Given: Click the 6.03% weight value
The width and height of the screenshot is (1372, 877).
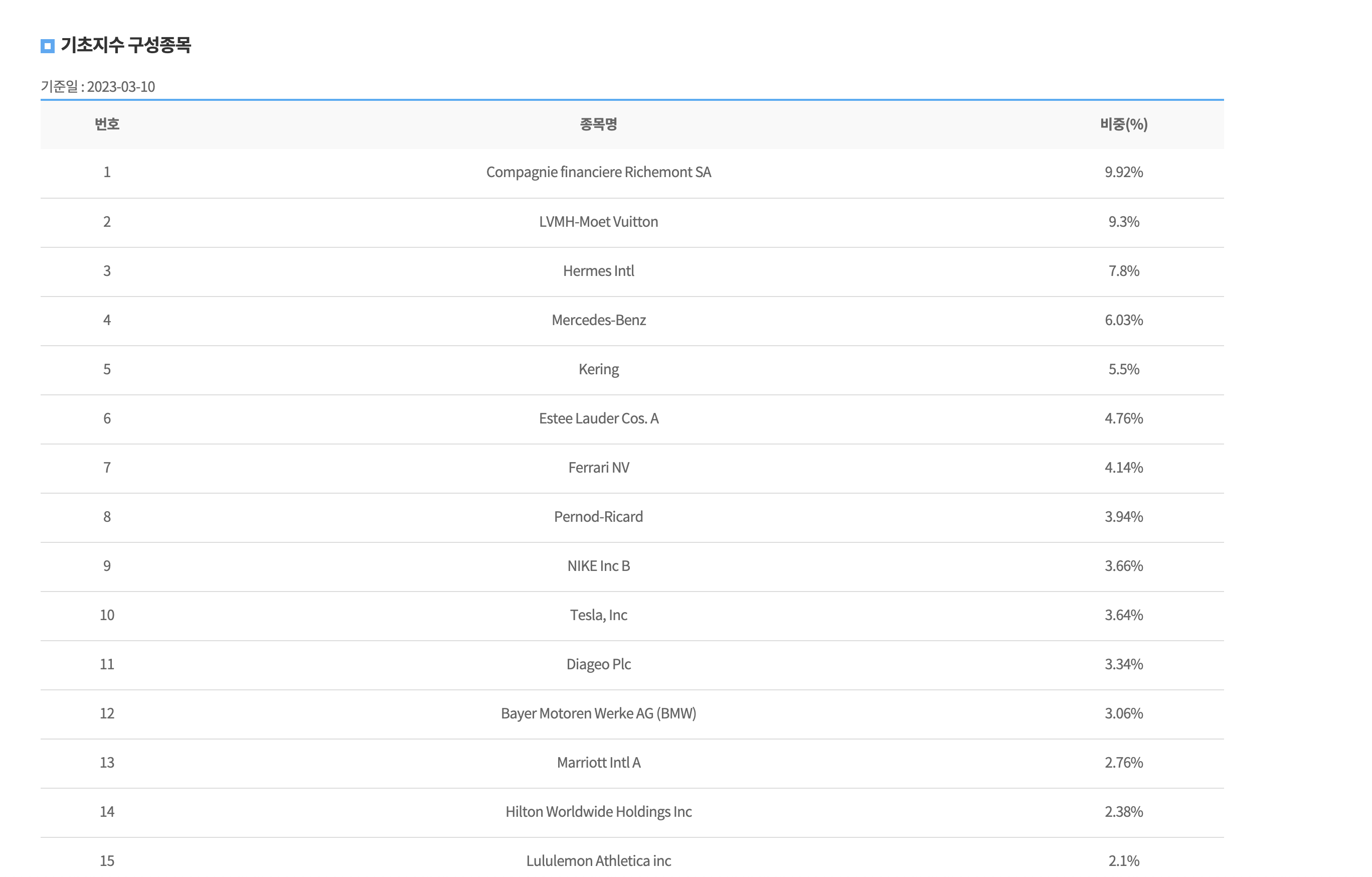Looking at the screenshot, I should tap(1124, 320).
